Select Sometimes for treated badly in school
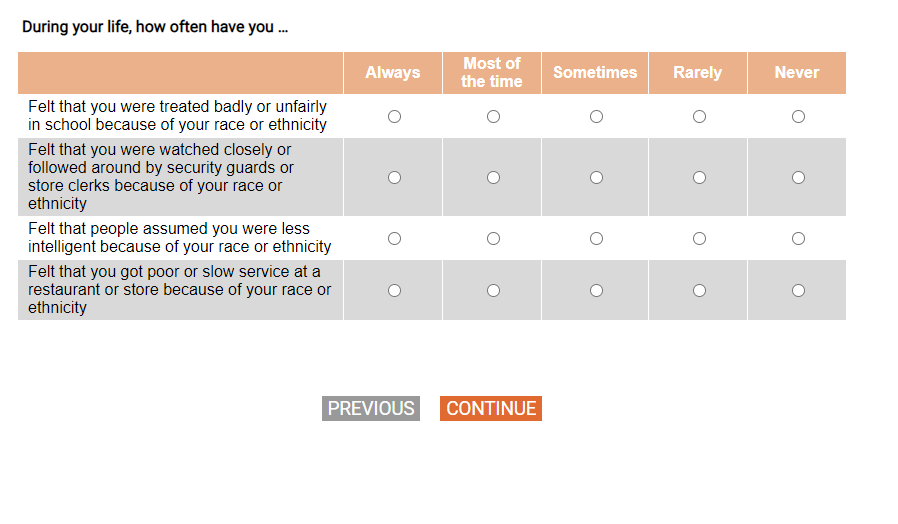 (596, 117)
